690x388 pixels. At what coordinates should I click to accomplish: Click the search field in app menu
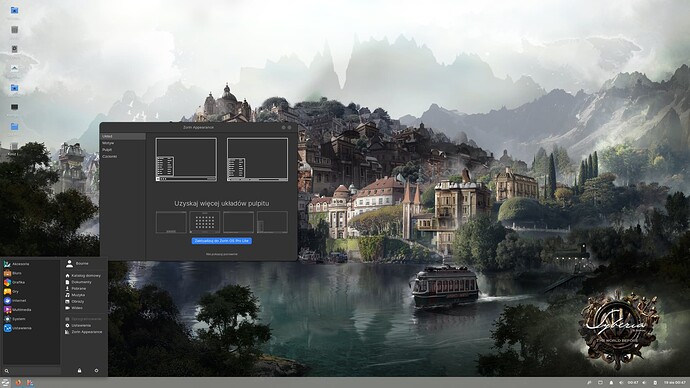tap(32, 371)
